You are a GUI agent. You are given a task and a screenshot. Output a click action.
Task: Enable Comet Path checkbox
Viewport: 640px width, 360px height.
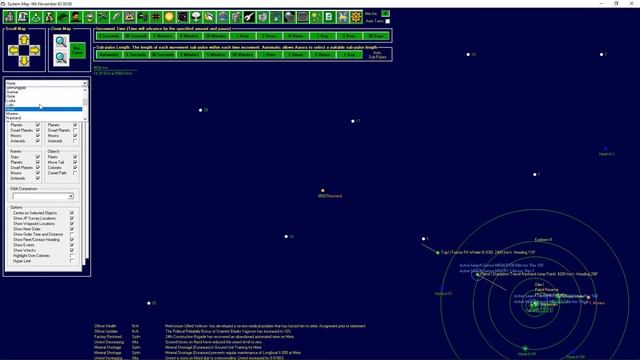pos(75,173)
